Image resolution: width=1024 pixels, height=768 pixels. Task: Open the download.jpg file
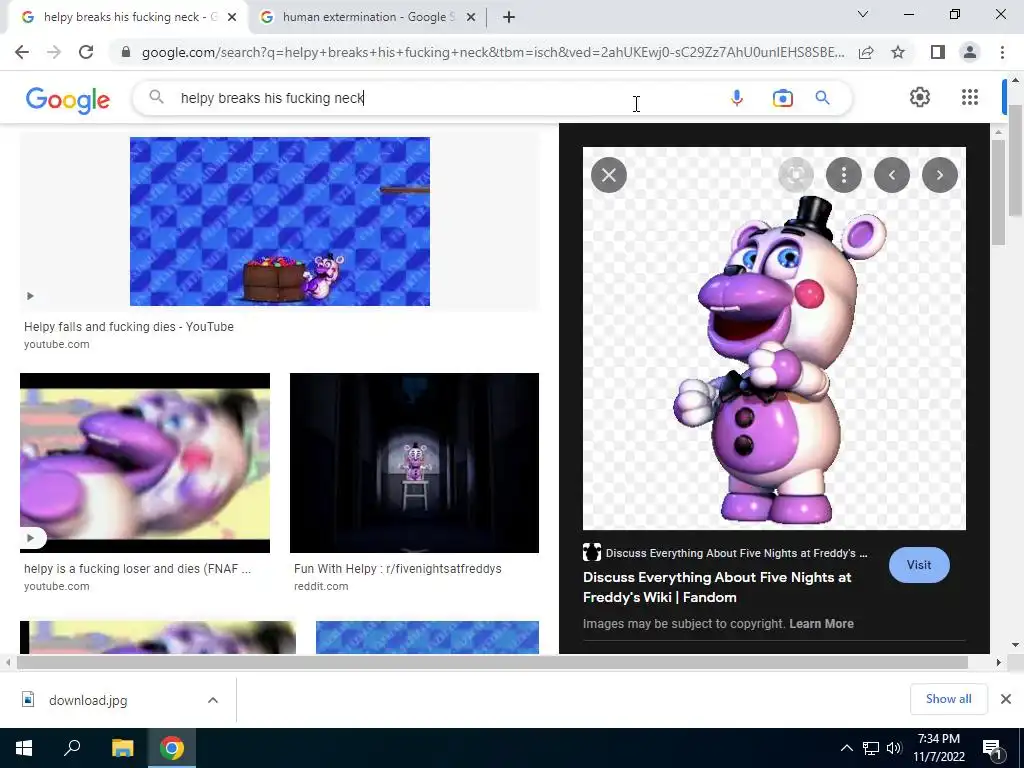88,700
